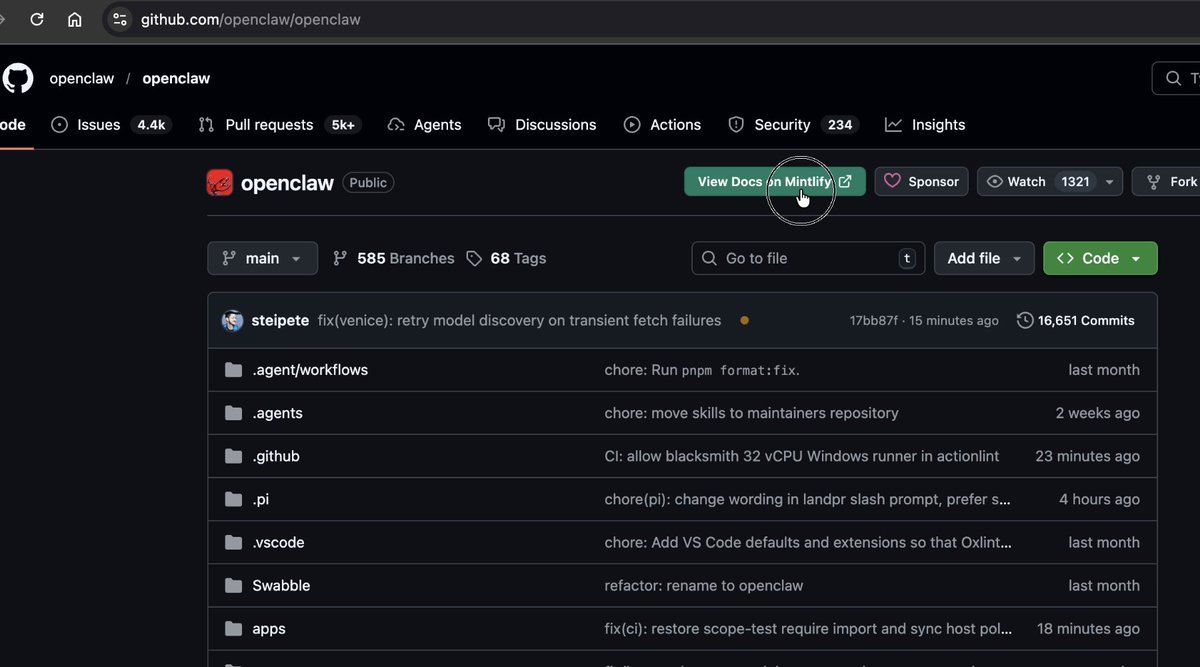
Task: Open commit "chore(pi): change wording in landpr"
Action: click(809, 499)
